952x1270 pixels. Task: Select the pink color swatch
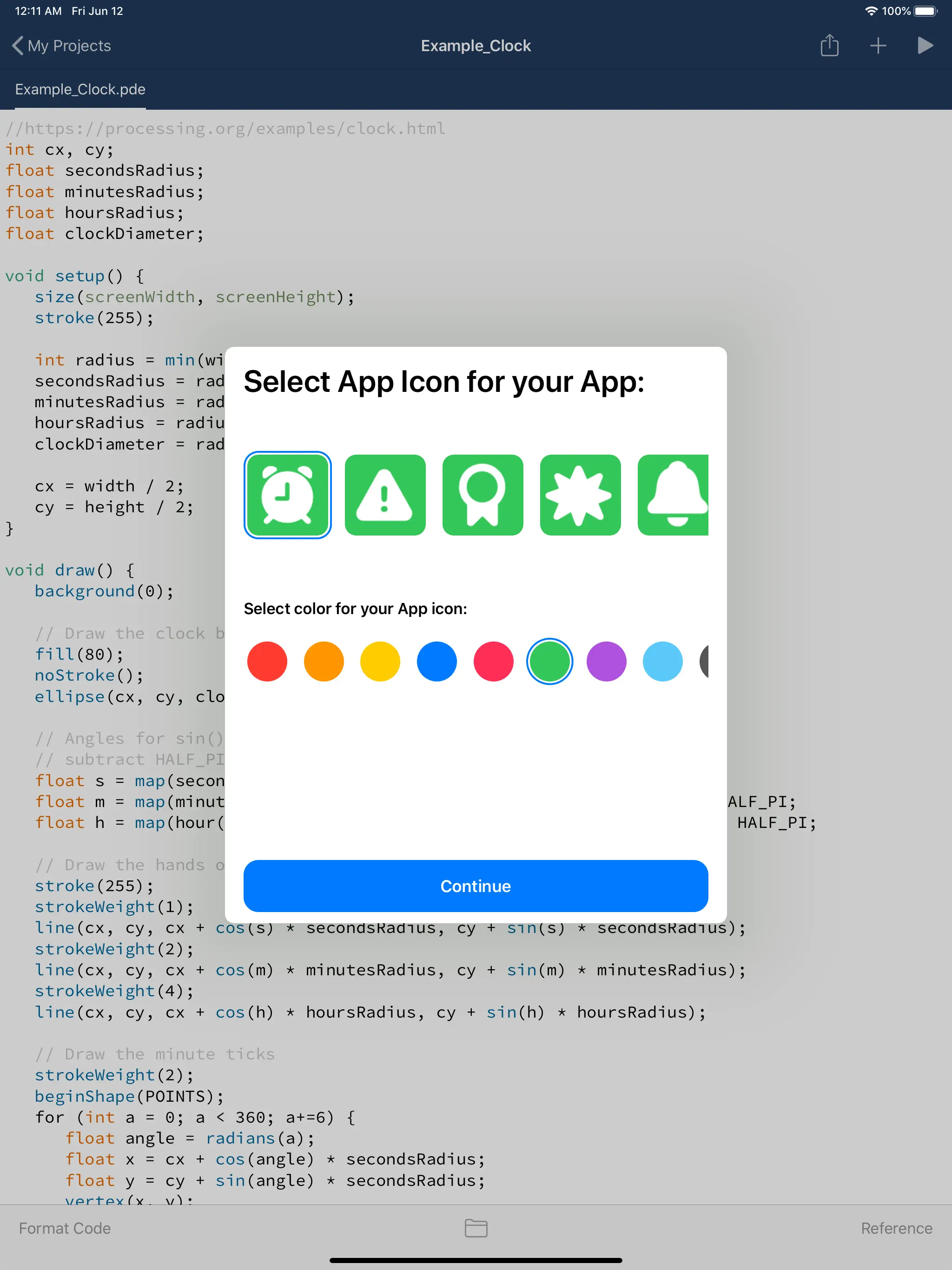point(493,661)
